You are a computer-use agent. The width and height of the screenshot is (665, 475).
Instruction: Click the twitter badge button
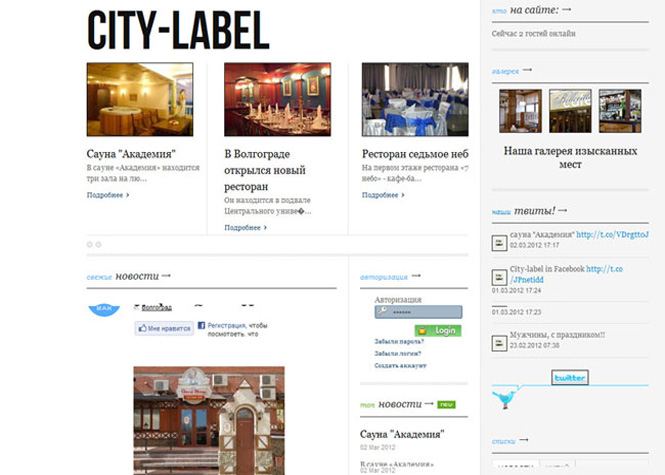pyautogui.click(x=570, y=378)
